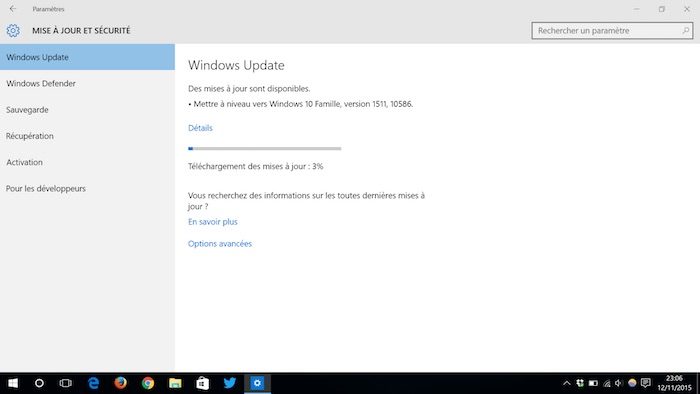Viewport: 700px width, 394px height.
Task: Follow the En savoir plus link
Action: click(x=212, y=222)
